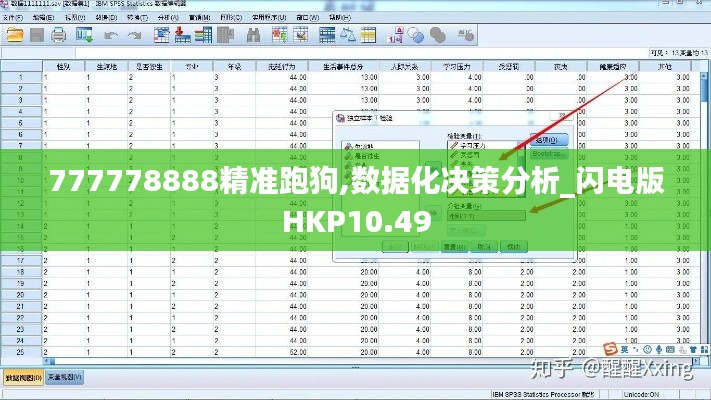Open the 转换(T) menu
Viewport: 711px width, 400px height.
(x=137, y=18)
